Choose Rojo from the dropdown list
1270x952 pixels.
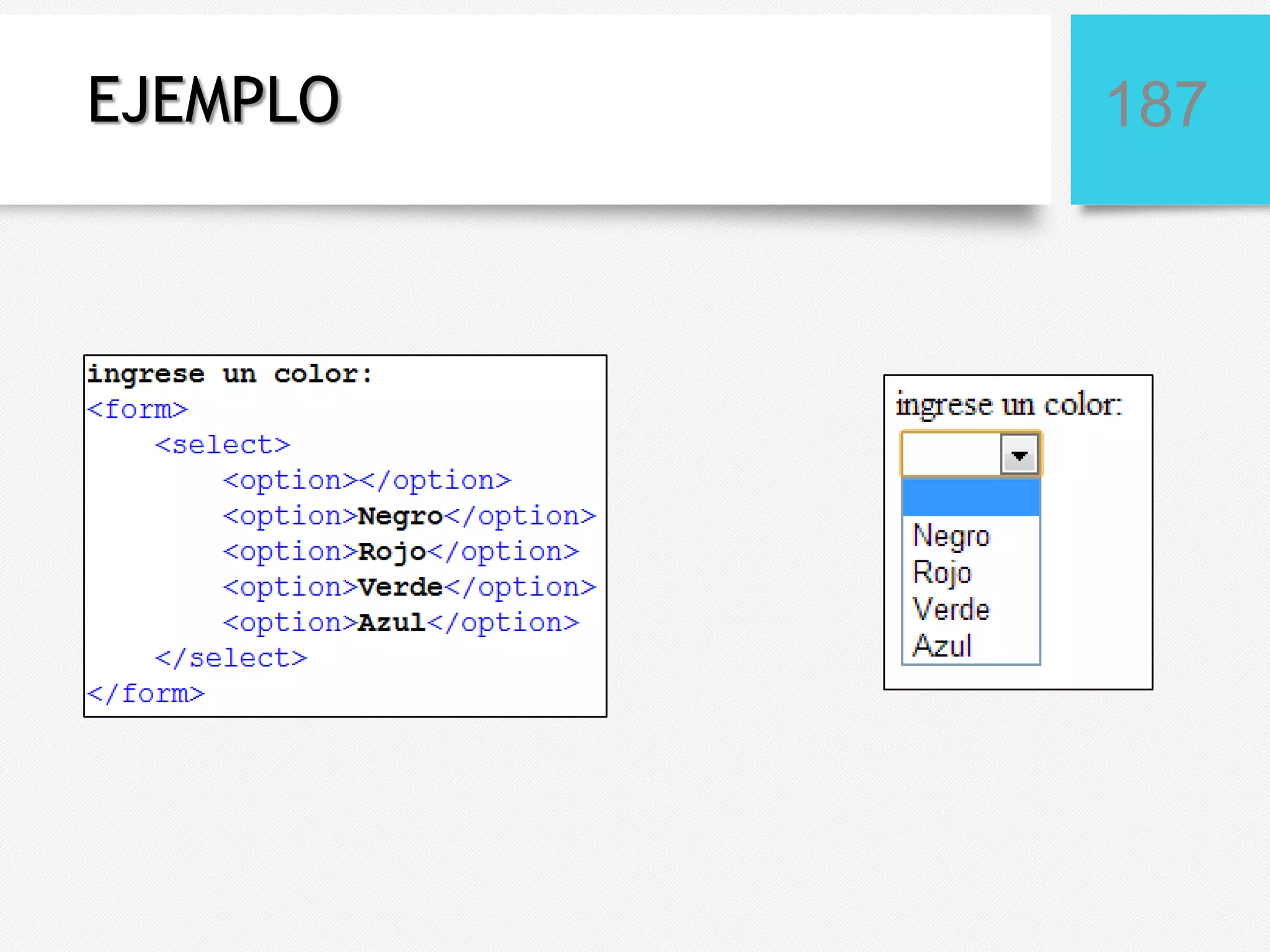coord(942,573)
